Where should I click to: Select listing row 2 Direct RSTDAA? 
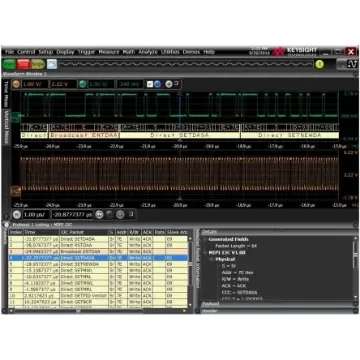(x=99, y=245)
